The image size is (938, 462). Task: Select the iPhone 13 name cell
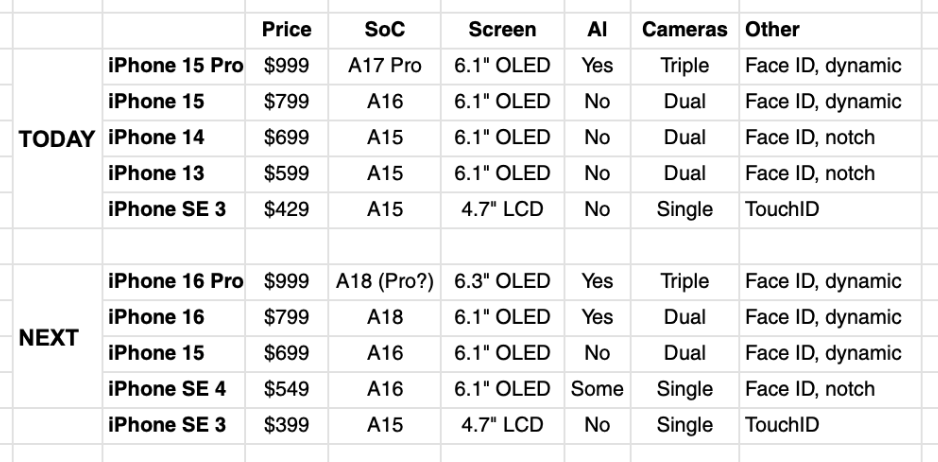(155, 174)
